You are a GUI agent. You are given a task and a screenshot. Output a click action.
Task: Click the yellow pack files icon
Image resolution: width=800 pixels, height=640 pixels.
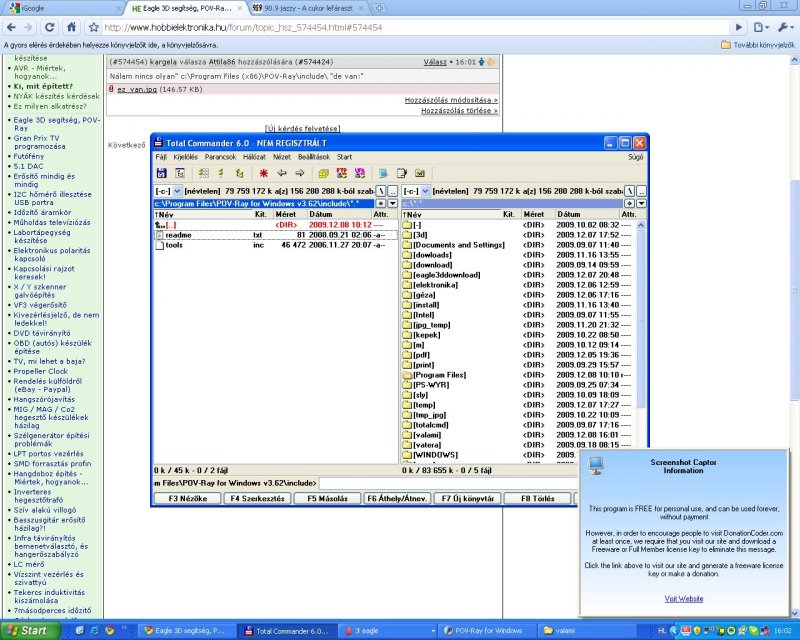[323, 173]
